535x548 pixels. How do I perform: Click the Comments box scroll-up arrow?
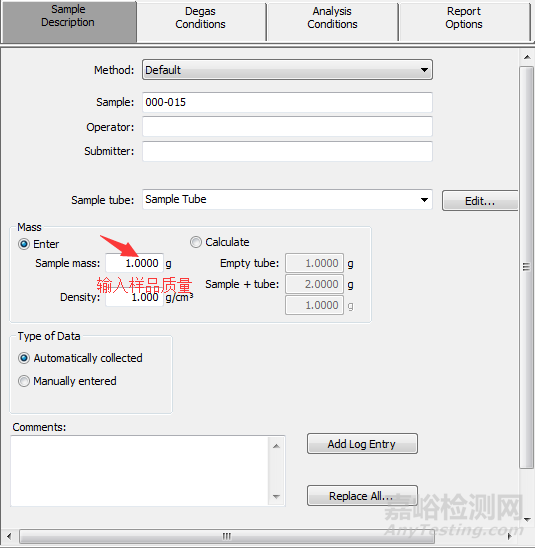pyautogui.click(x=276, y=446)
